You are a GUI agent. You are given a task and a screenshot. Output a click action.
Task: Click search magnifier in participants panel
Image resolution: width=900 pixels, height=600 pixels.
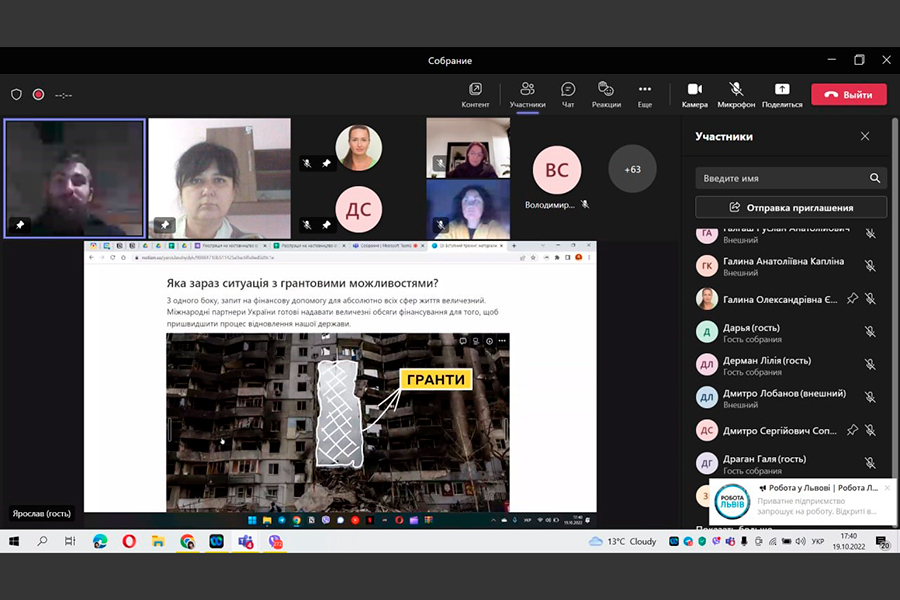click(875, 178)
